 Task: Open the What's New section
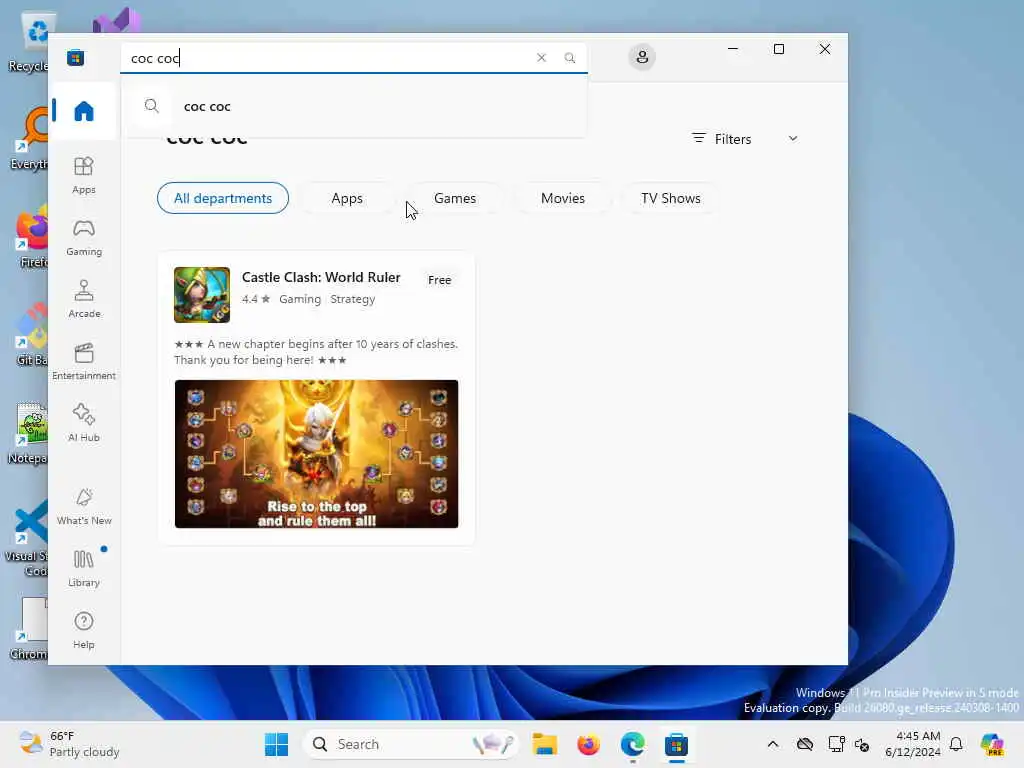[x=84, y=506]
